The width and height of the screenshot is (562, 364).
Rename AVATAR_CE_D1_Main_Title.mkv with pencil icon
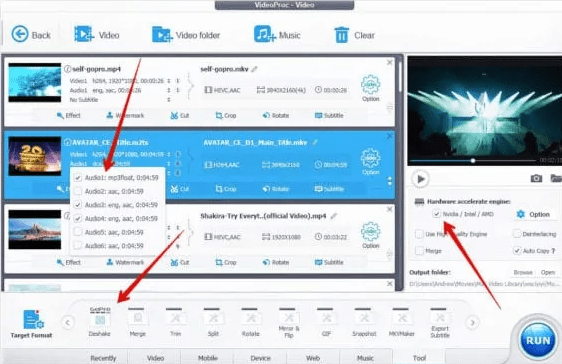(315, 142)
